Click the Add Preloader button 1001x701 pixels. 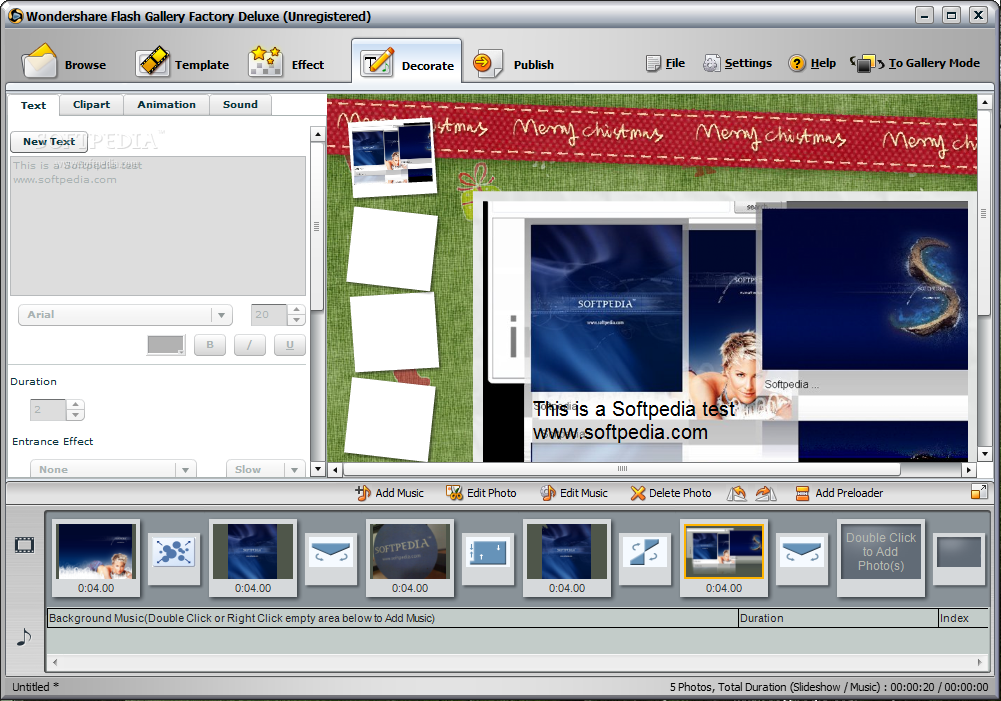839,493
